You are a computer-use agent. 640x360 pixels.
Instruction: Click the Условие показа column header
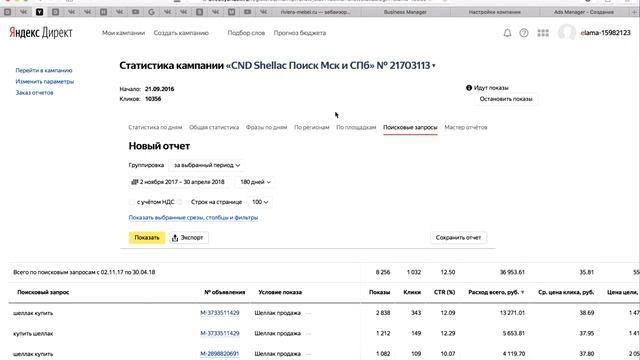[280, 292]
